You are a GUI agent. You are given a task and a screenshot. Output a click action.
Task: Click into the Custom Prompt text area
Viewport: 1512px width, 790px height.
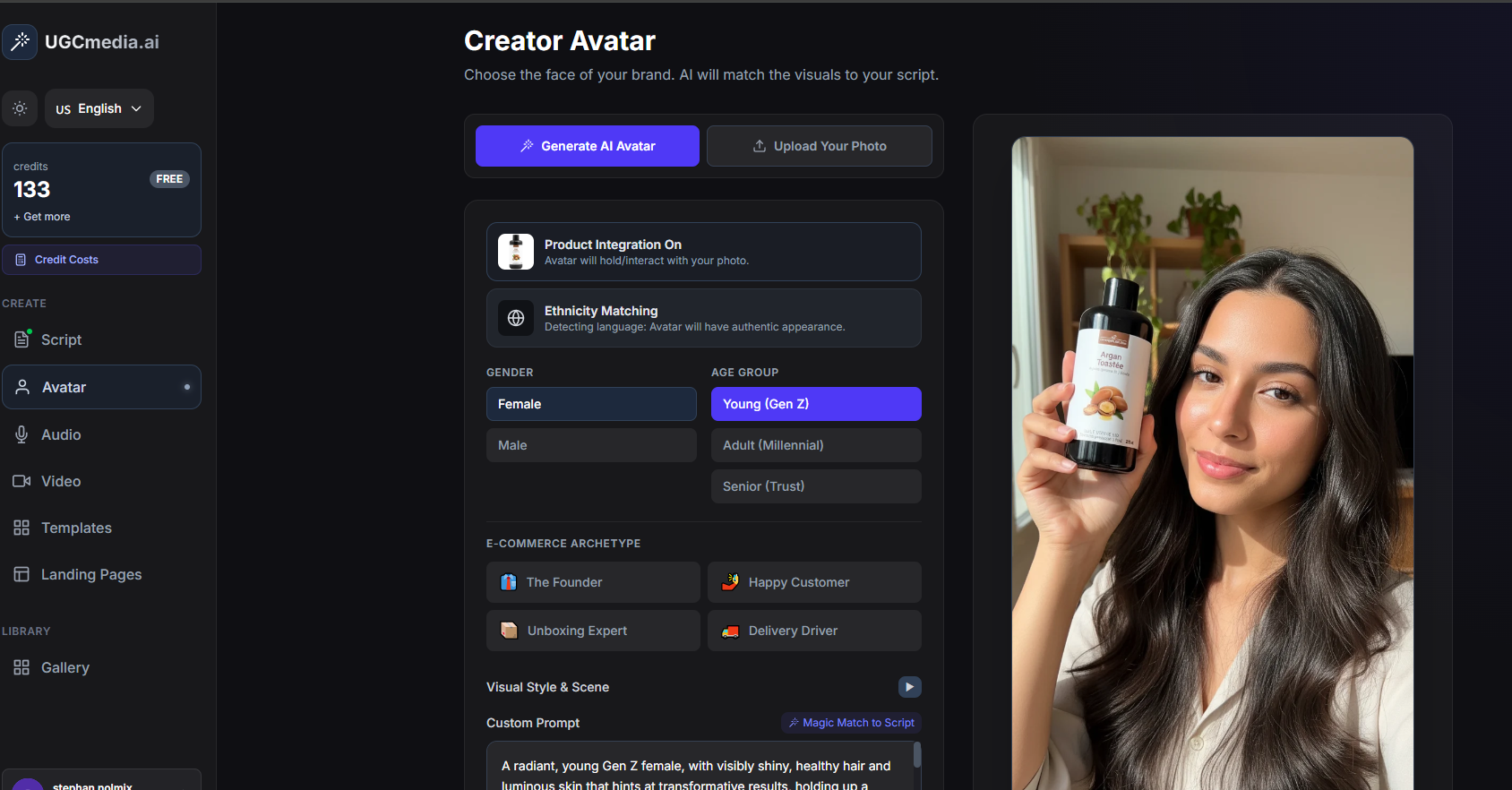coord(704,766)
